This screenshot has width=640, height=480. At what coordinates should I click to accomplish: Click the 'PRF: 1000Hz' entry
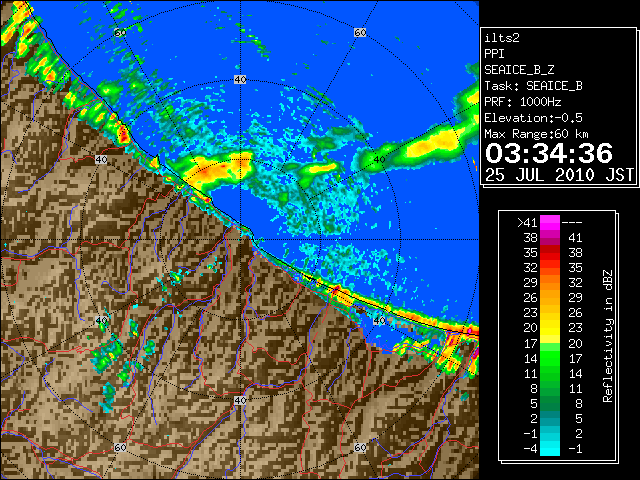[523, 102]
